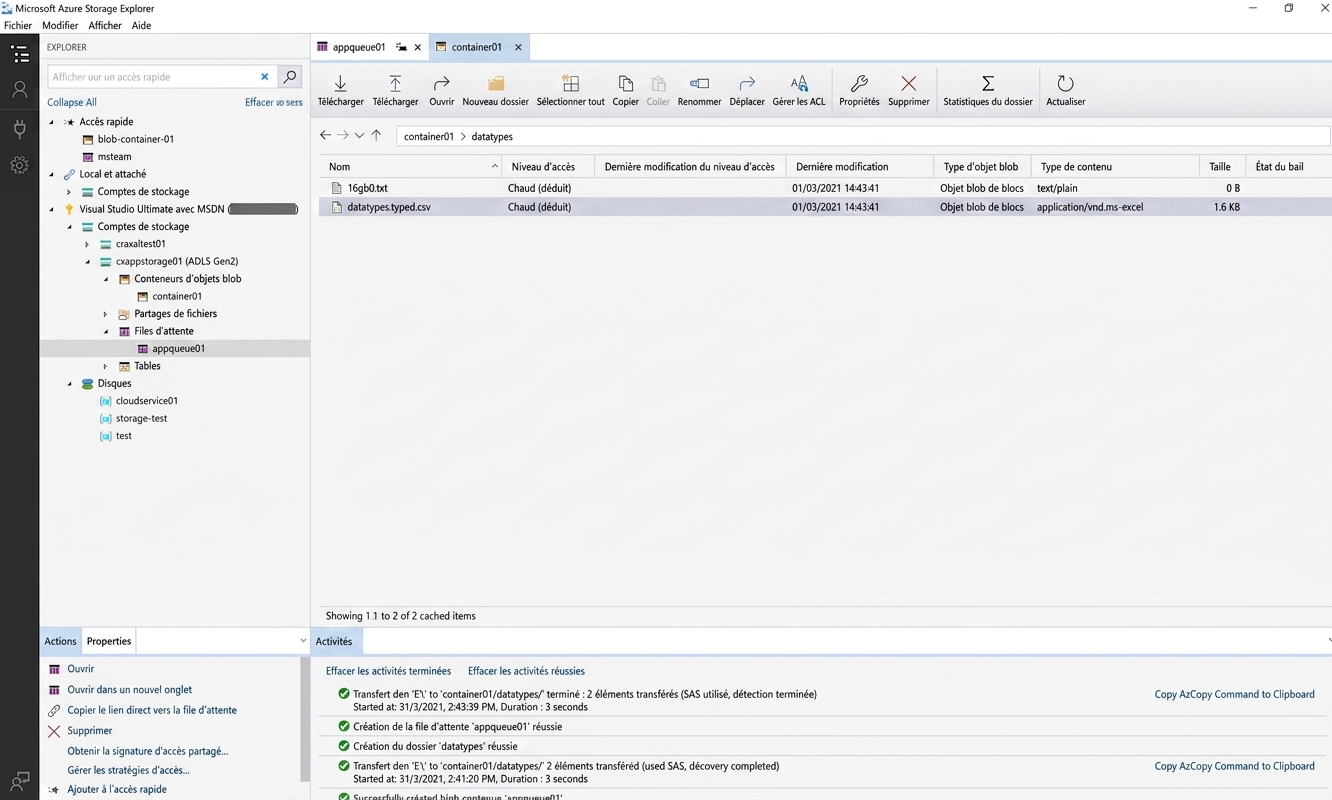The image size is (1332, 800).
Task: Click container01 in the breadcrumb path
Action: [428, 136]
